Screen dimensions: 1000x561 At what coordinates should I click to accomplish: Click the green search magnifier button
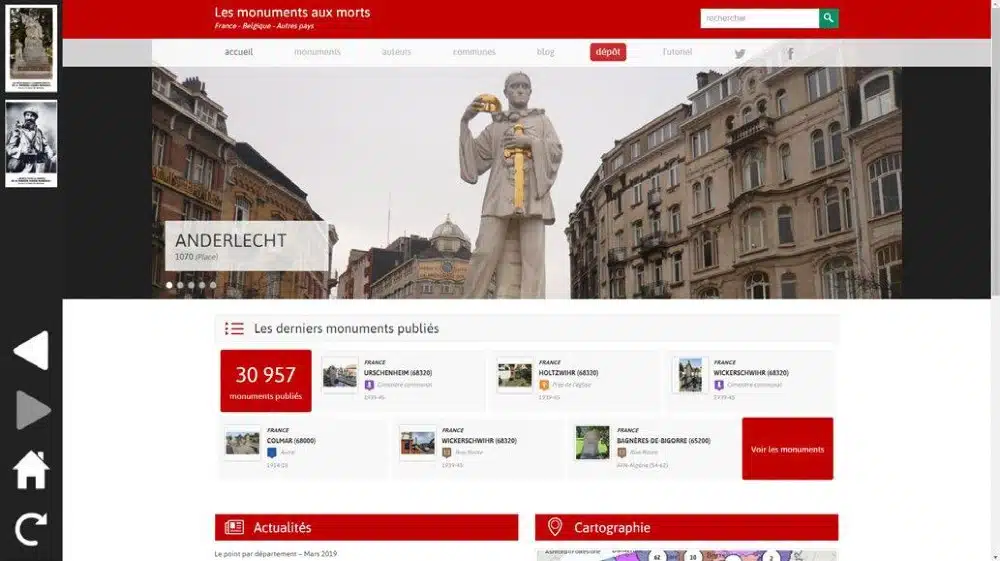coord(828,18)
